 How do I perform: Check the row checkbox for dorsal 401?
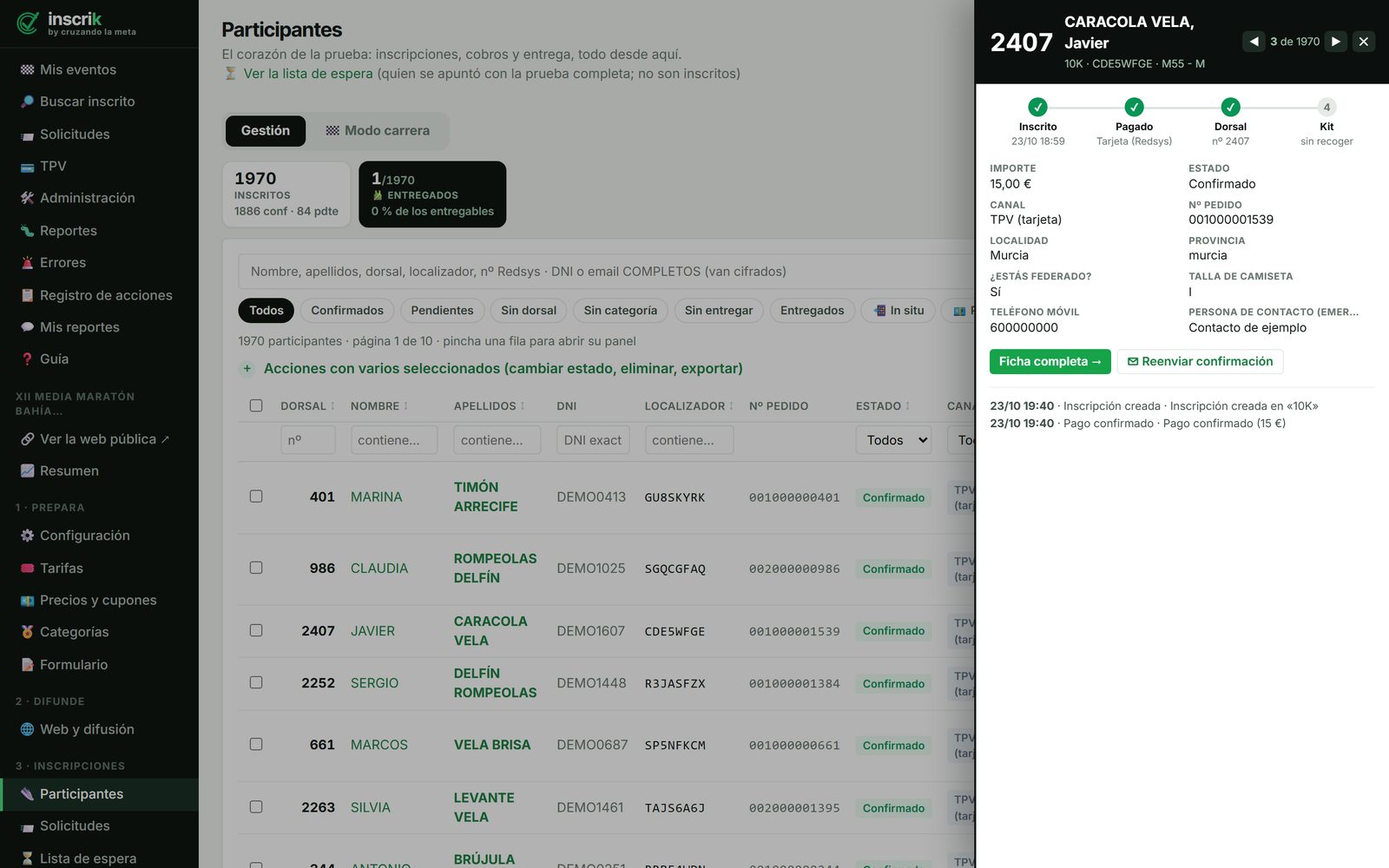point(256,496)
